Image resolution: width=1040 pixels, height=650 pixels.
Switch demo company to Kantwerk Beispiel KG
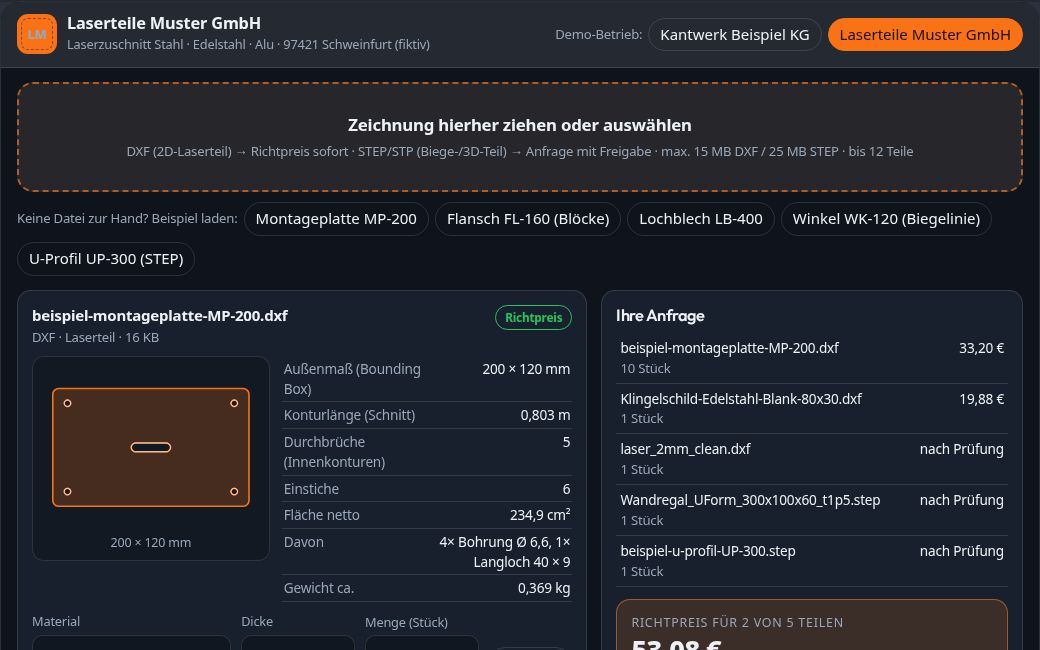pyautogui.click(x=734, y=34)
